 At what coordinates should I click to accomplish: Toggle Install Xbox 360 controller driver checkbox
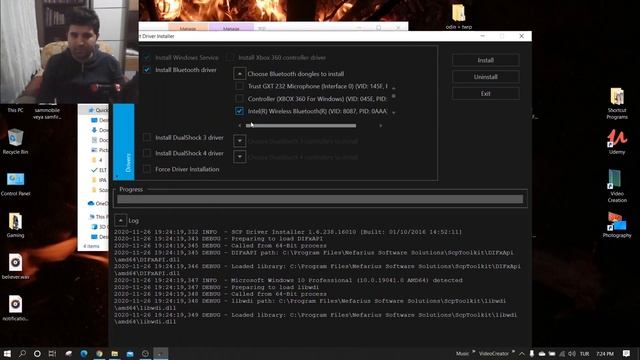230,58
